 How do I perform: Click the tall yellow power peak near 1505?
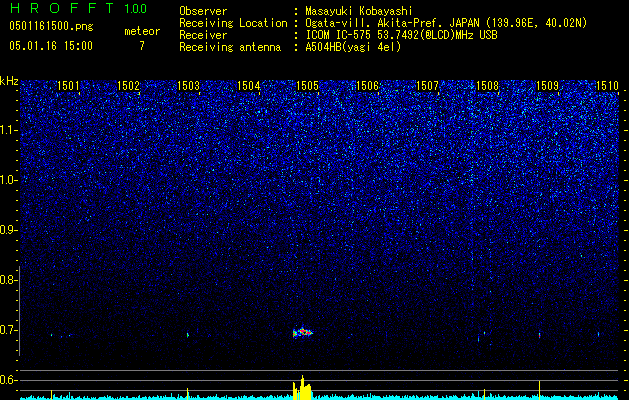[x=302, y=388]
